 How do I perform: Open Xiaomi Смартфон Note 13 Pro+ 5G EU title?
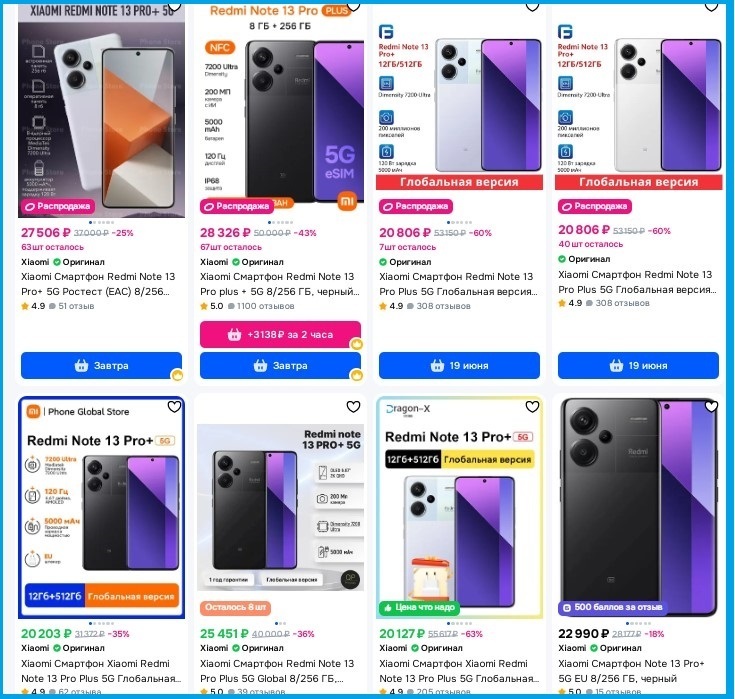pos(631,671)
